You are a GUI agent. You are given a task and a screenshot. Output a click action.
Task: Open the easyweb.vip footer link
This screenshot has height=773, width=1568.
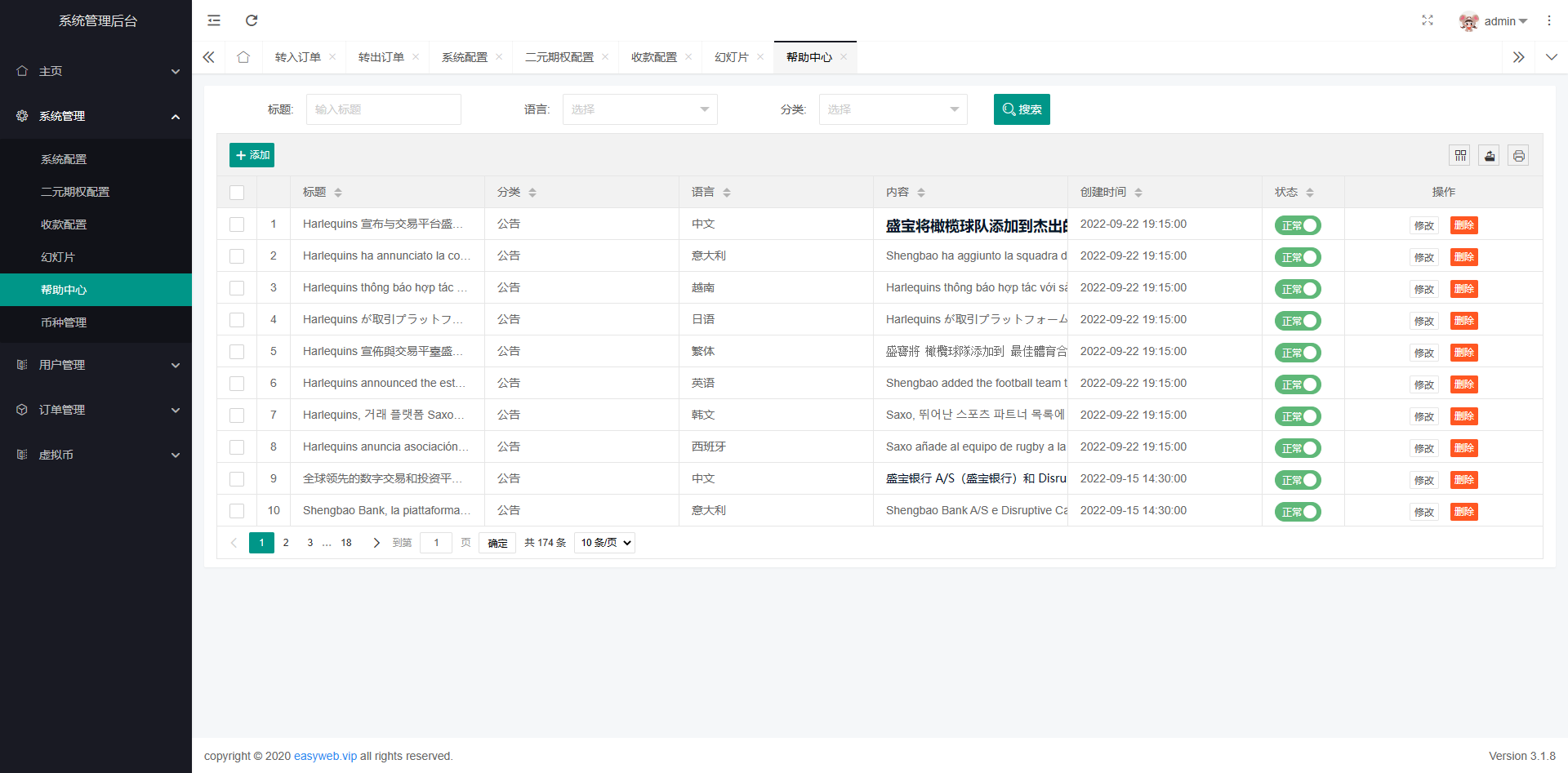[x=325, y=756]
